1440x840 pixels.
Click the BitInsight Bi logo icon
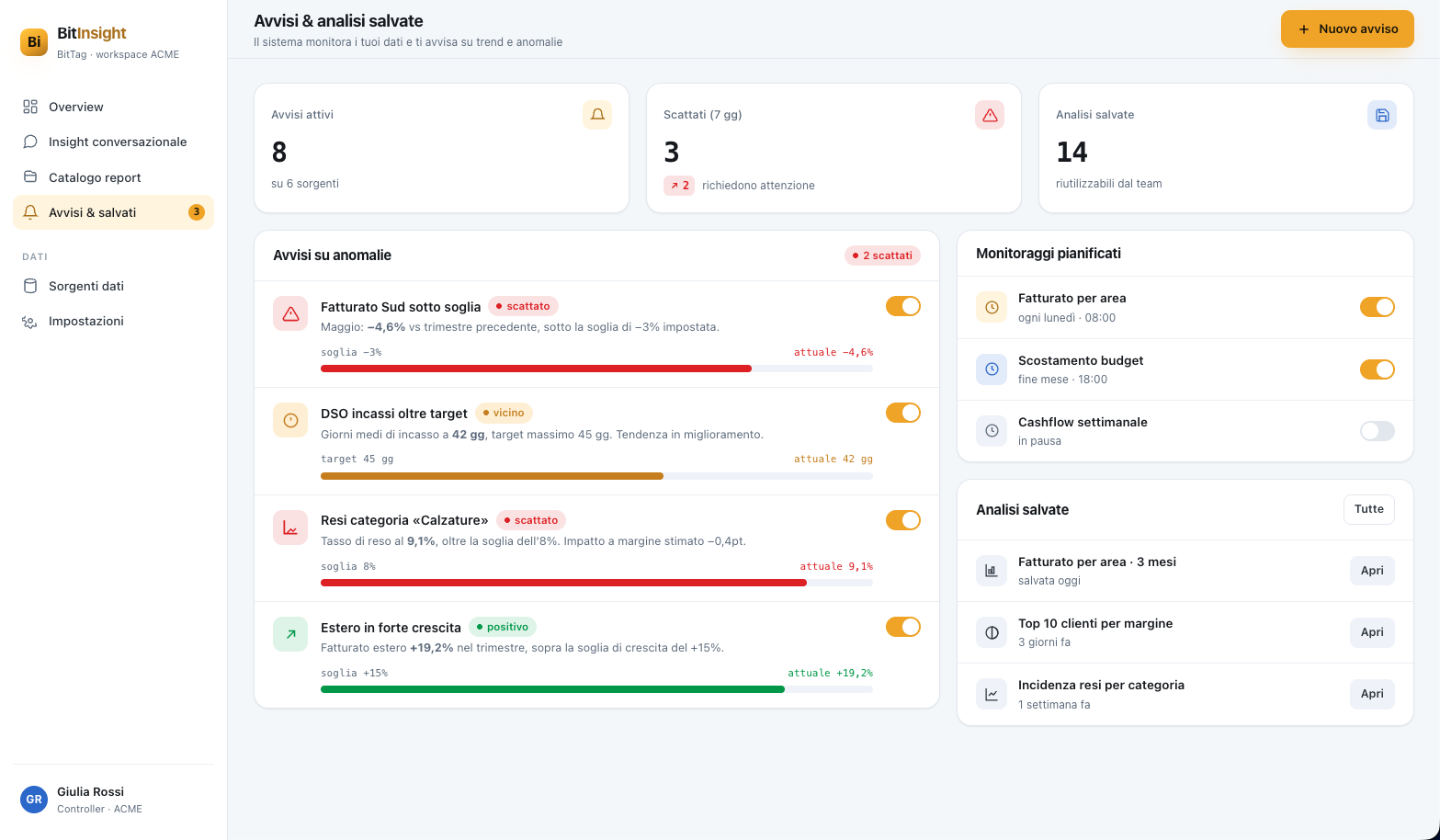coord(34,41)
